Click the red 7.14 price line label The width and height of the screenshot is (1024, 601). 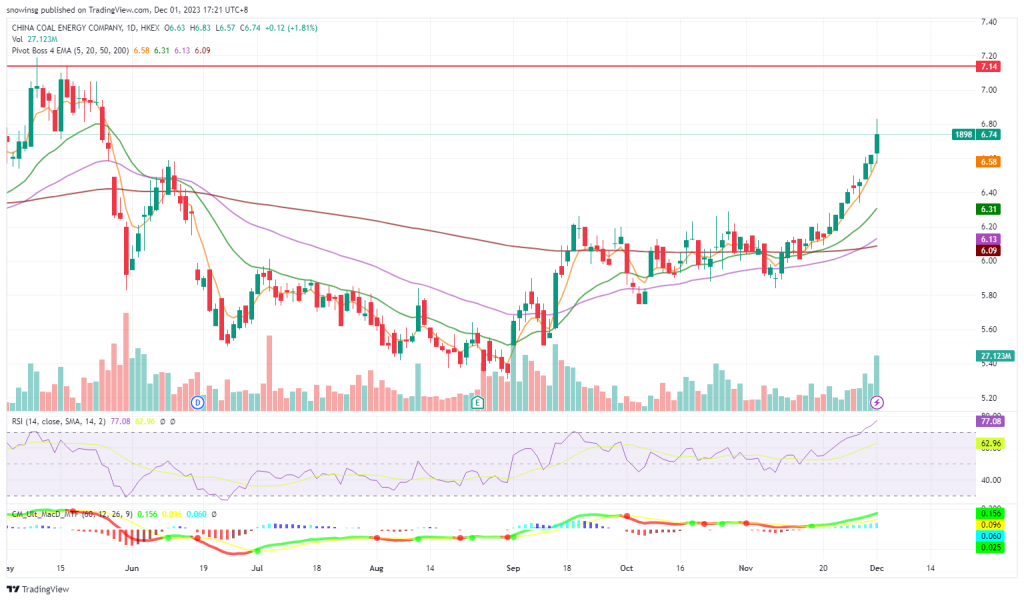pos(988,67)
